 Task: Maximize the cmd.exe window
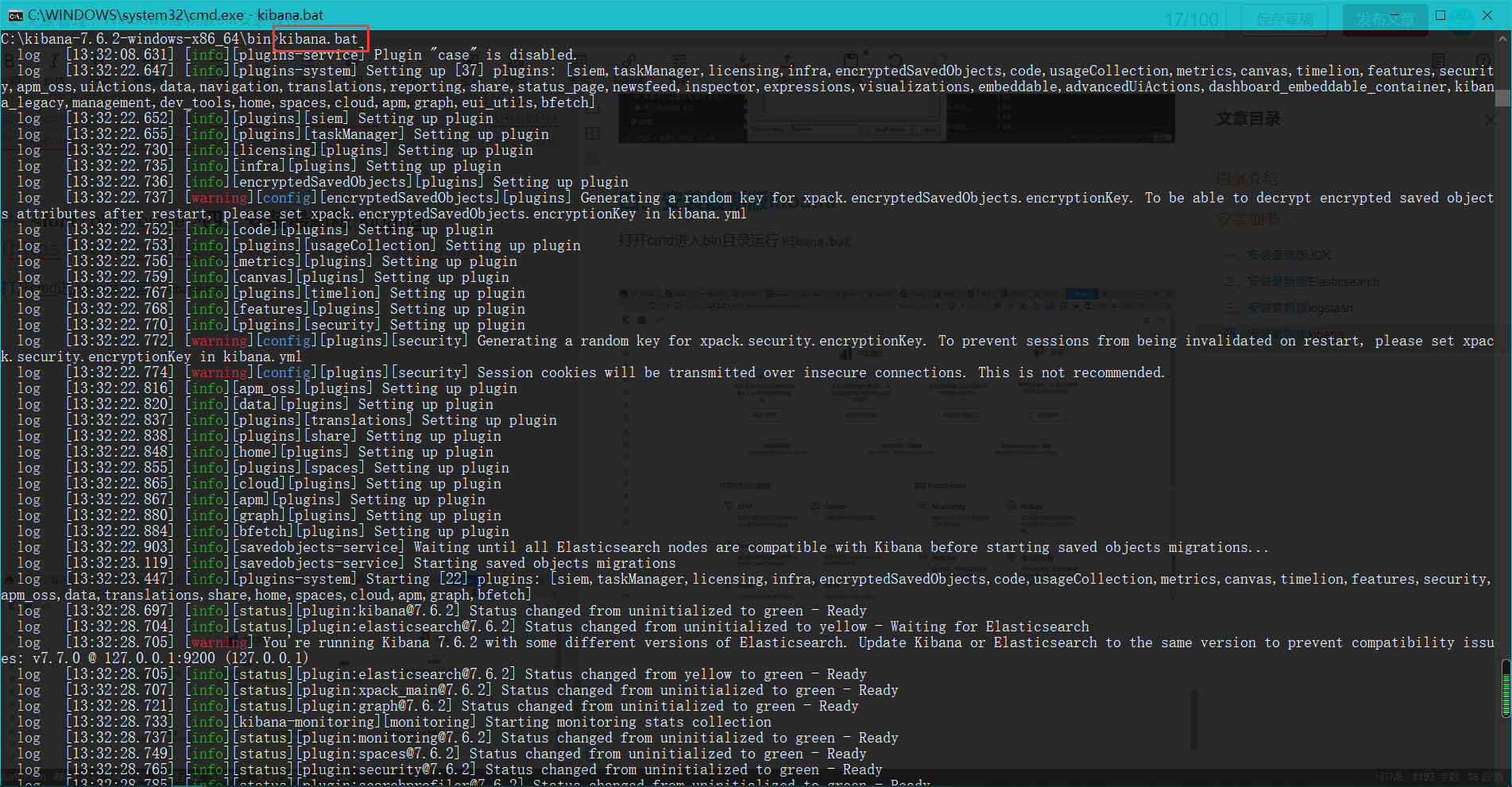1440,15
